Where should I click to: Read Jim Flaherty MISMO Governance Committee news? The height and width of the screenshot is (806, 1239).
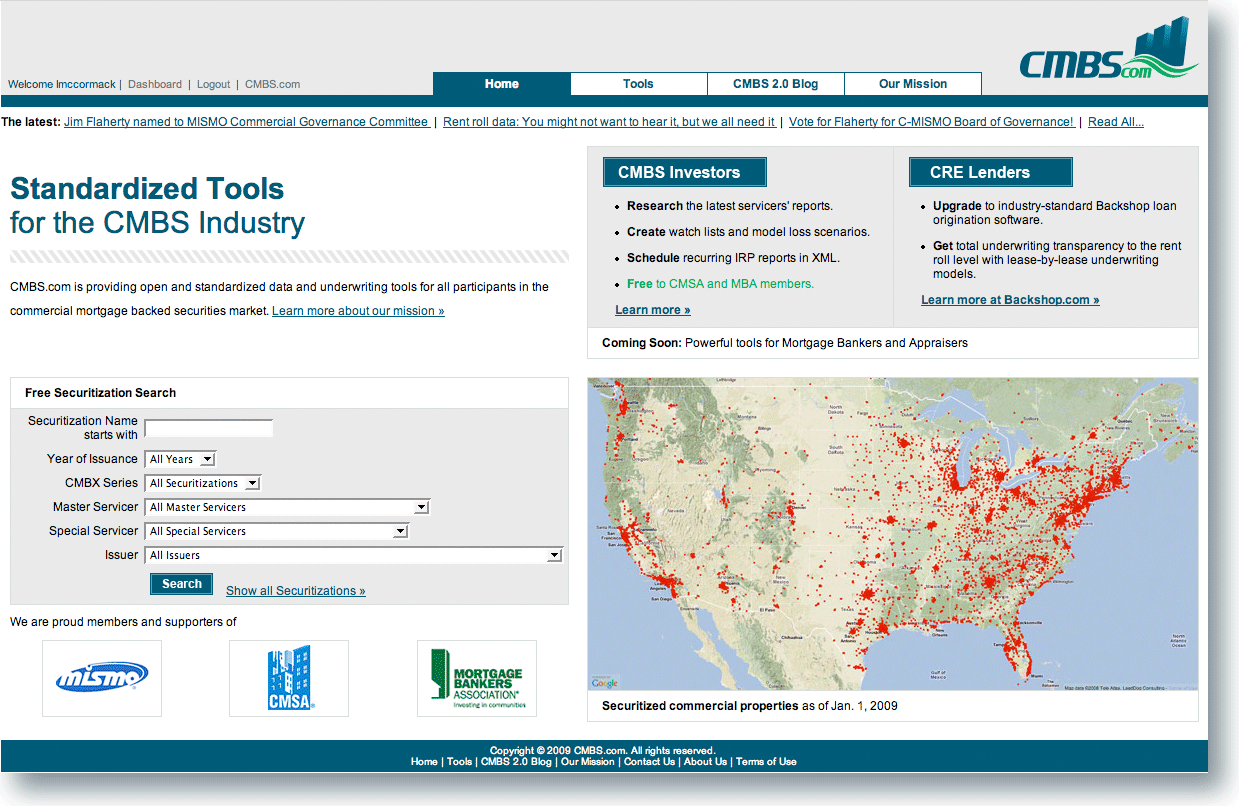pyautogui.click(x=247, y=122)
